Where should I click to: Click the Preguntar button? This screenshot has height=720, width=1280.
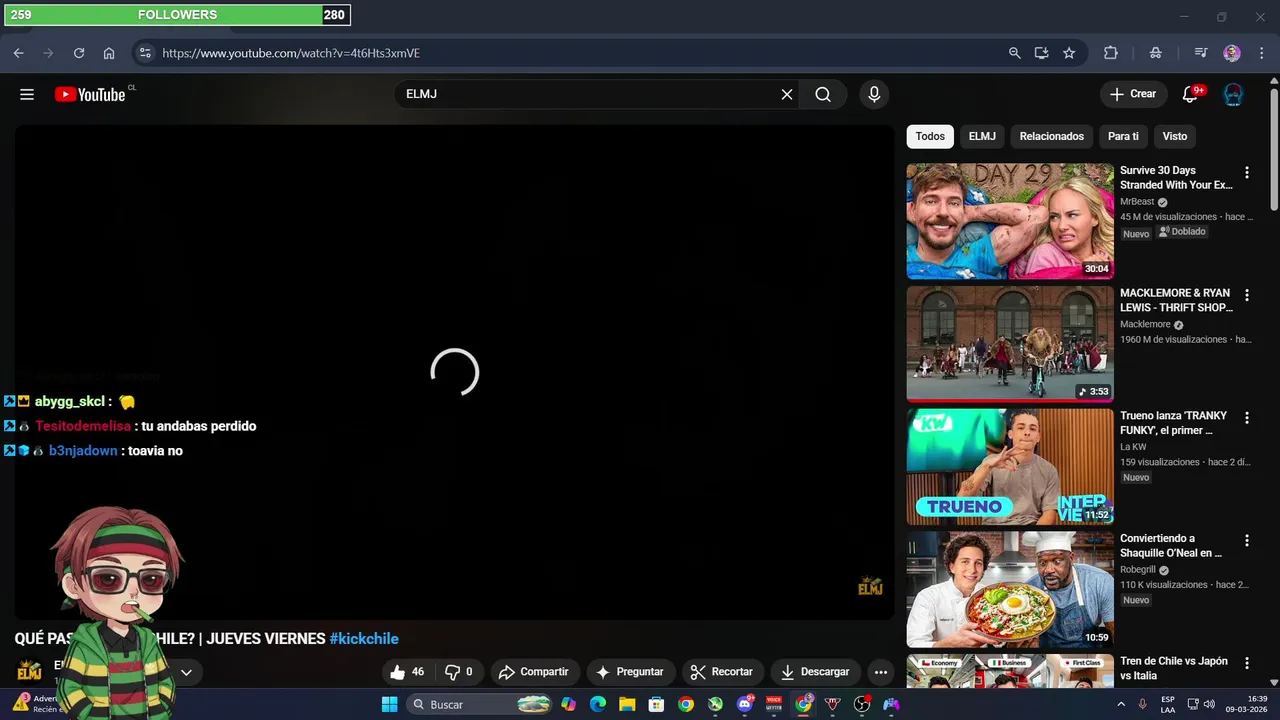click(630, 672)
